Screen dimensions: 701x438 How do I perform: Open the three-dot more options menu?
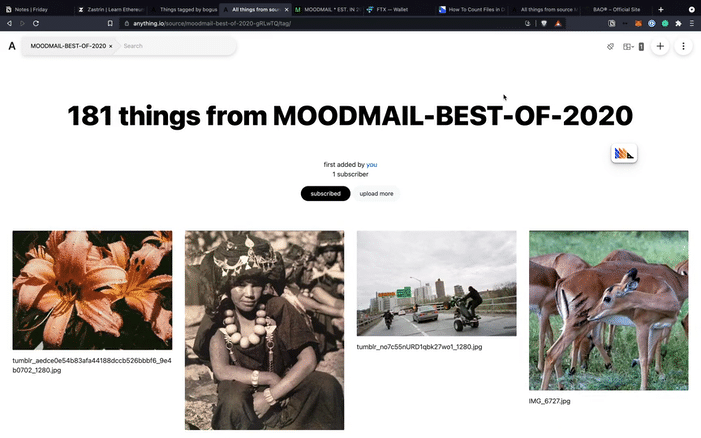click(x=683, y=46)
